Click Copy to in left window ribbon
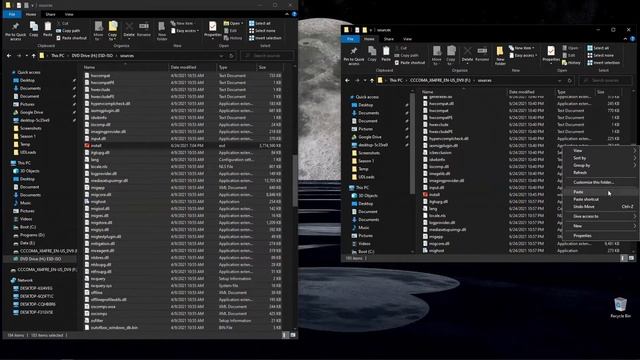 [x=113, y=31]
